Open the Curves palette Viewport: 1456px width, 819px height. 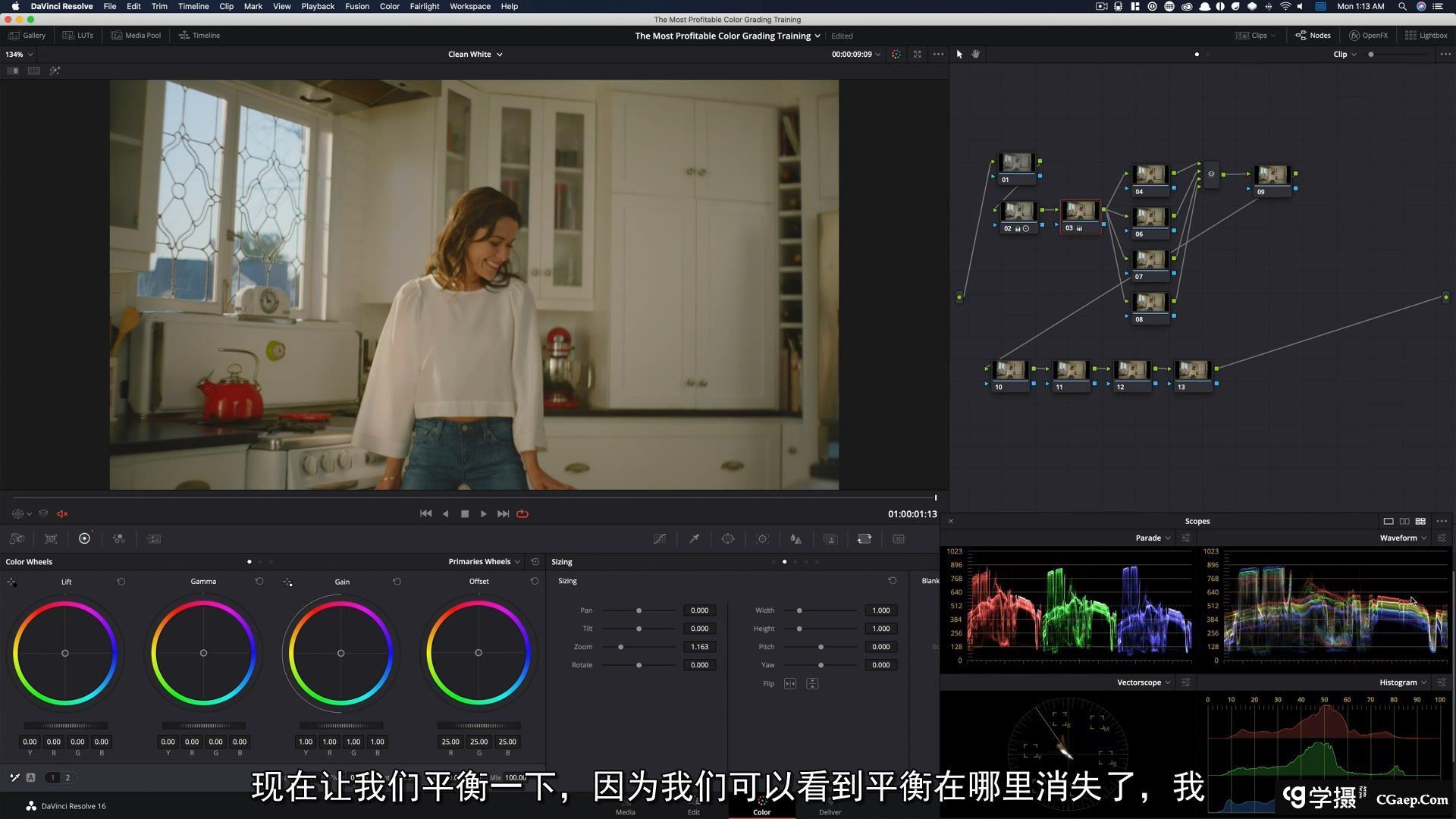tap(660, 538)
